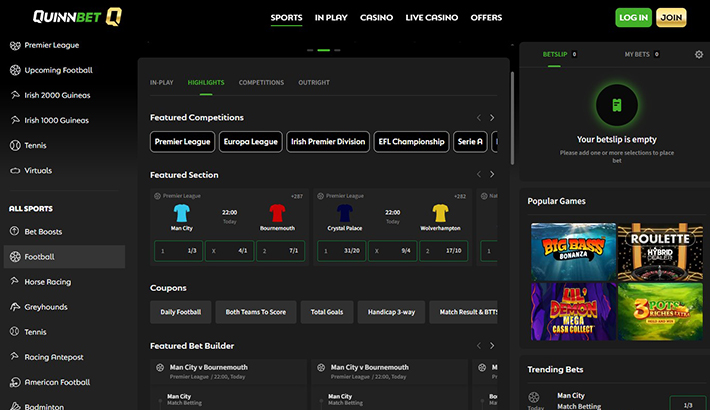710x410 pixels.
Task: Click the Tennis icon in quick links
Action: pos(15,145)
